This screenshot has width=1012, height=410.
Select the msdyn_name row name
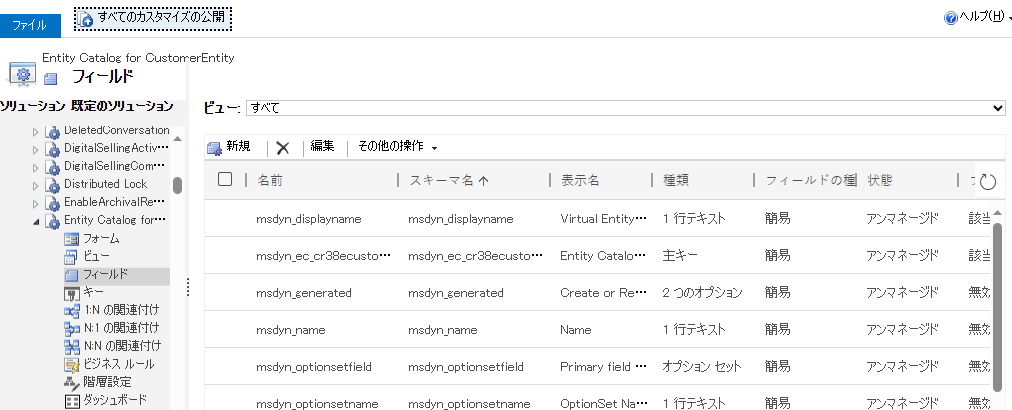pos(290,330)
